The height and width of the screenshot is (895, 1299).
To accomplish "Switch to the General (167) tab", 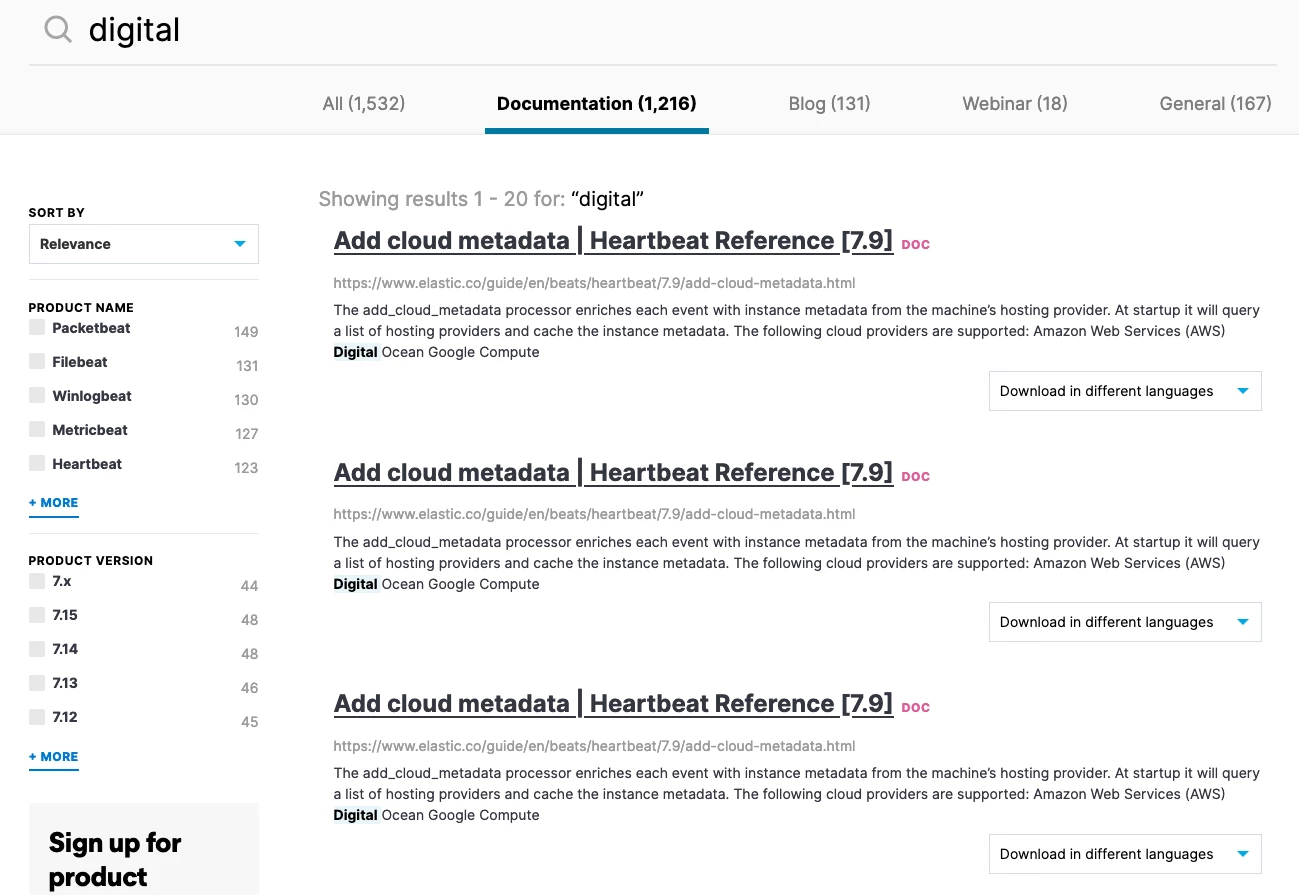I will pyautogui.click(x=1215, y=103).
